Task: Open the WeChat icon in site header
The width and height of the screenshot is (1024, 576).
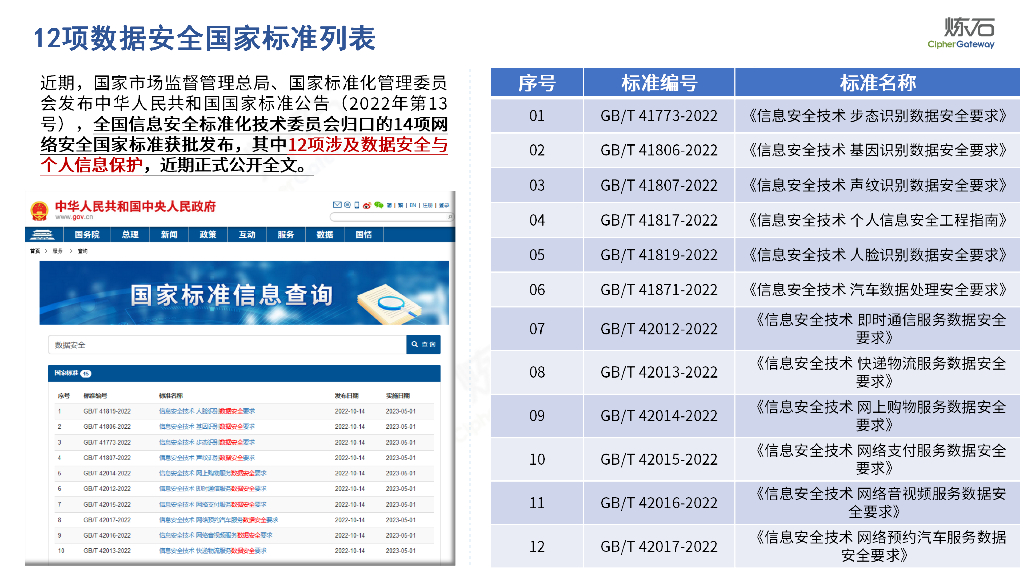Action: pyautogui.click(x=378, y=205)
